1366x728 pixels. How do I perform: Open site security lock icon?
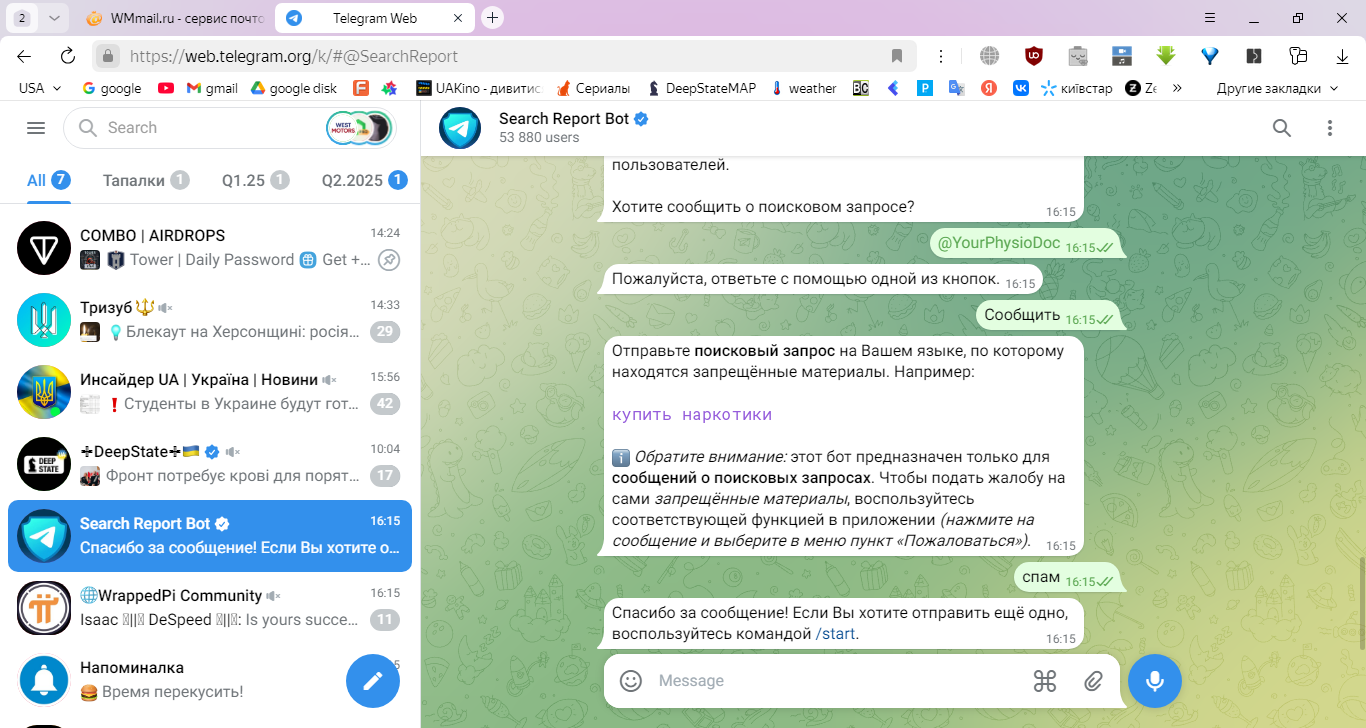[x=109, y=56]
